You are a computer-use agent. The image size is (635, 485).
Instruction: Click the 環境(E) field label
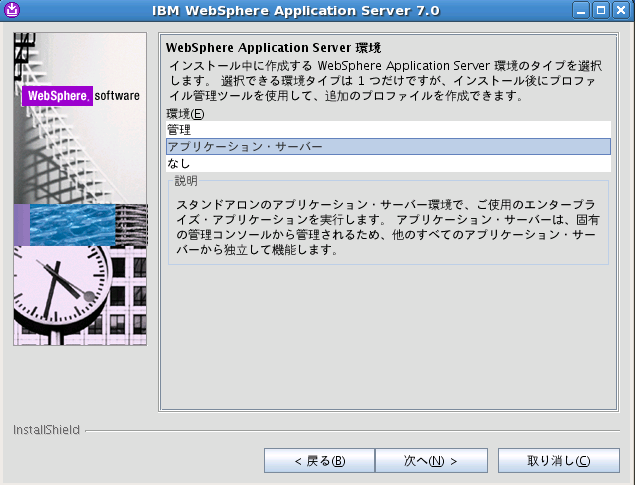[x=185, y=114]
